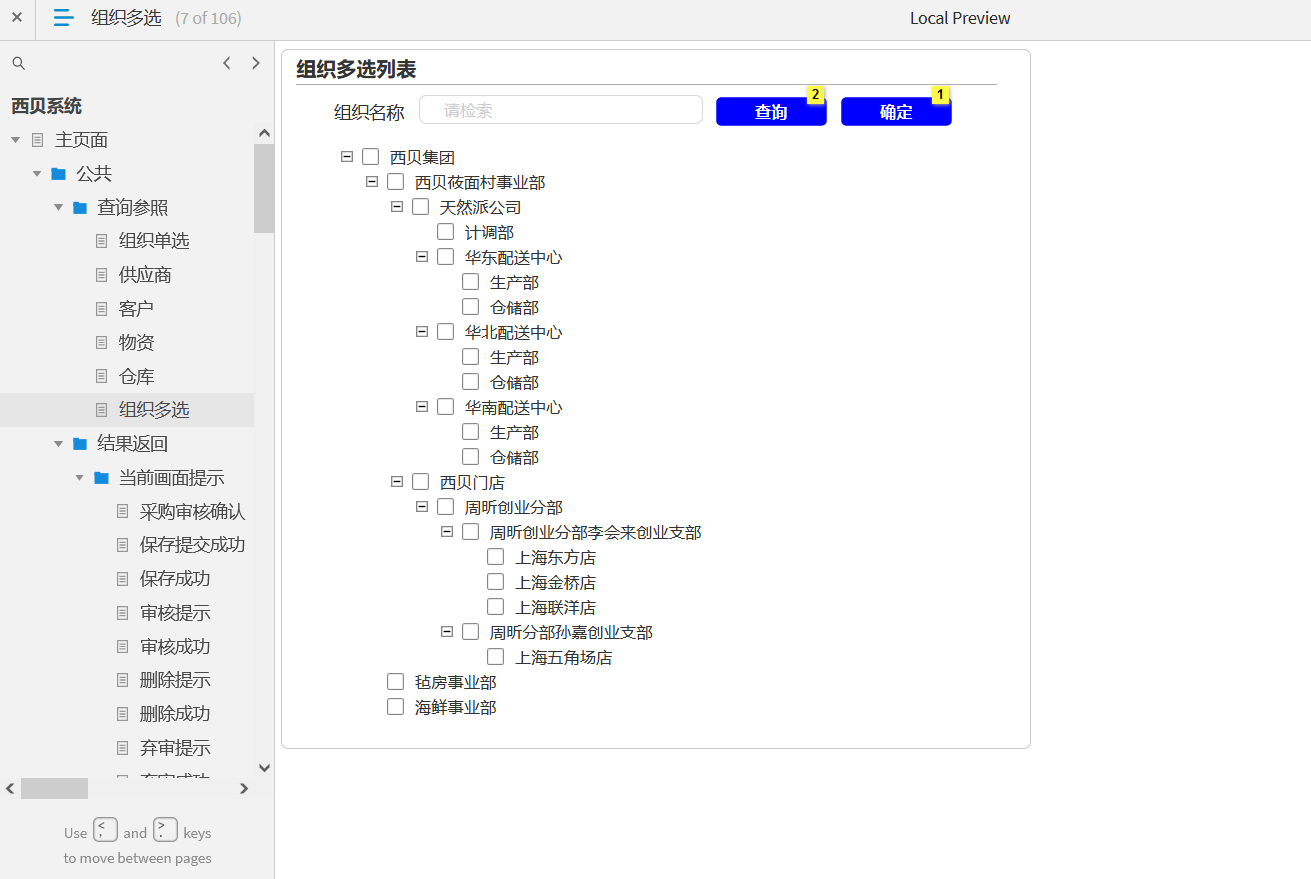
Task: Collapse the 西贝门店 branch
Action: coord(397,481)
